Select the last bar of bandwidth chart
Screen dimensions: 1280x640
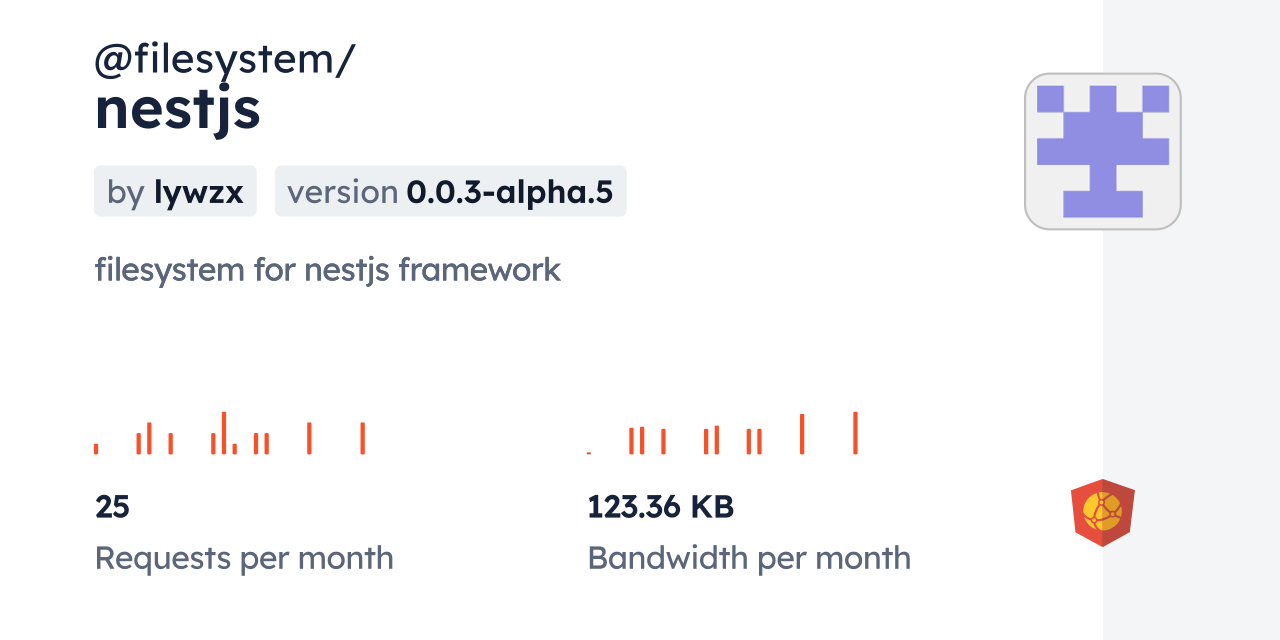tap(855, 433)
